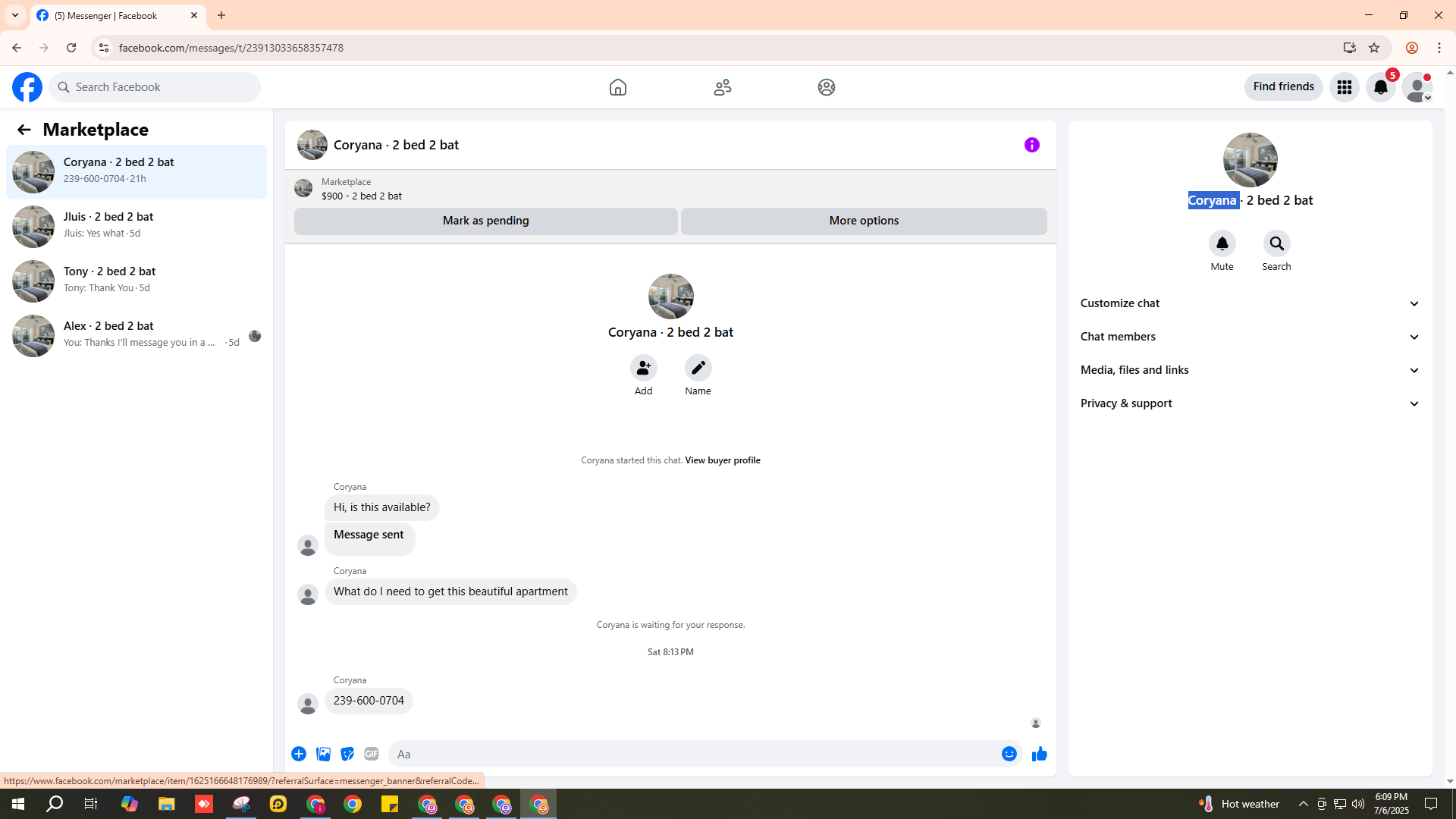View site information icon in address bar
Screen dimensions: 1456x819
(104, 48)
